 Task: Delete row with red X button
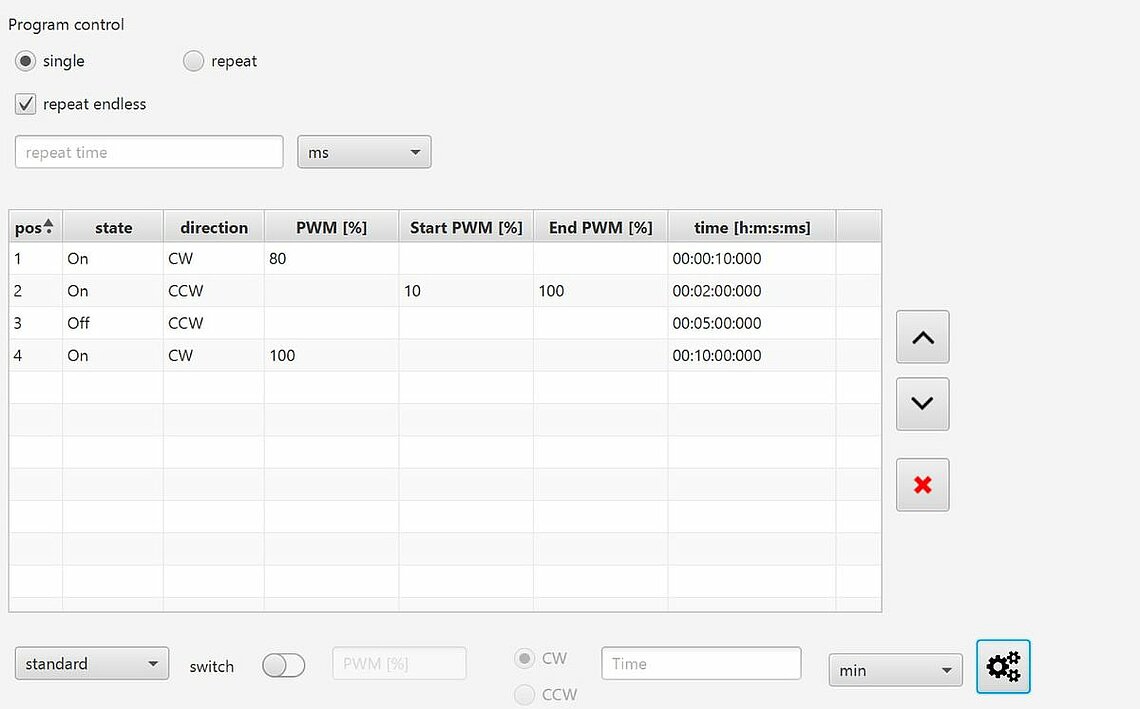(x=922, y=485)
